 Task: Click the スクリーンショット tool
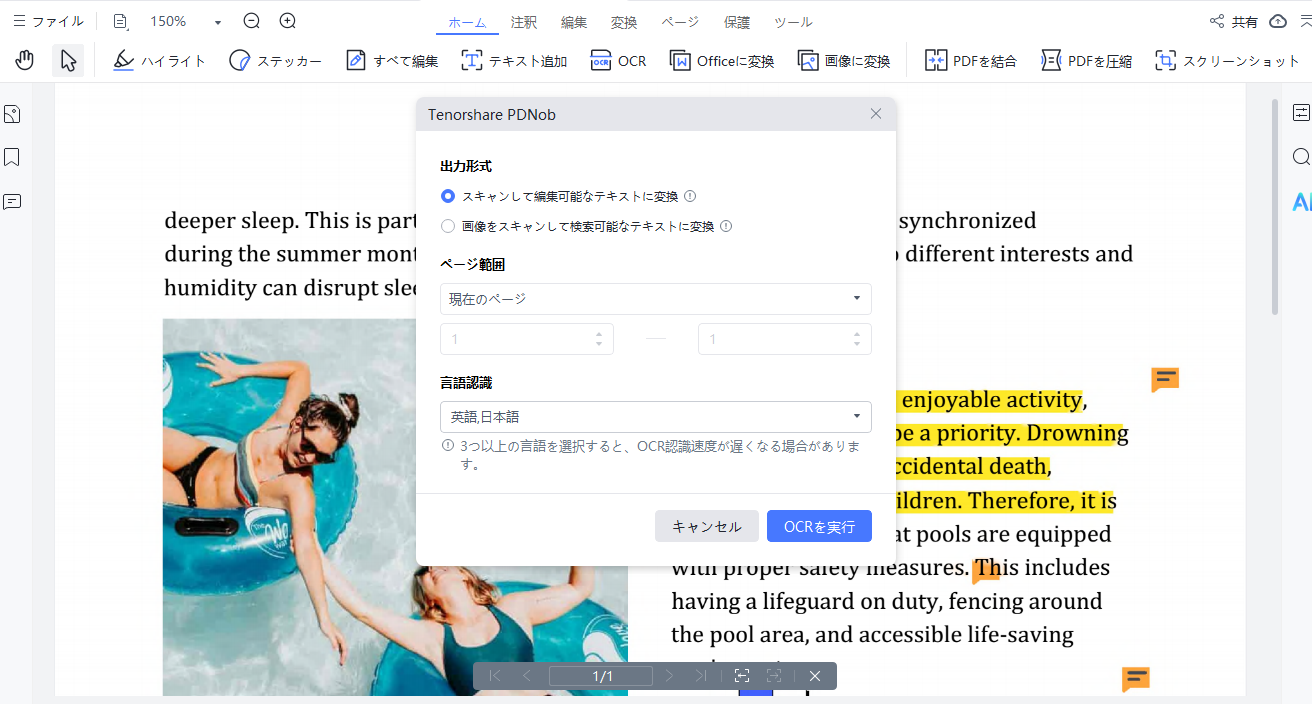click(x=1227, y=60)
